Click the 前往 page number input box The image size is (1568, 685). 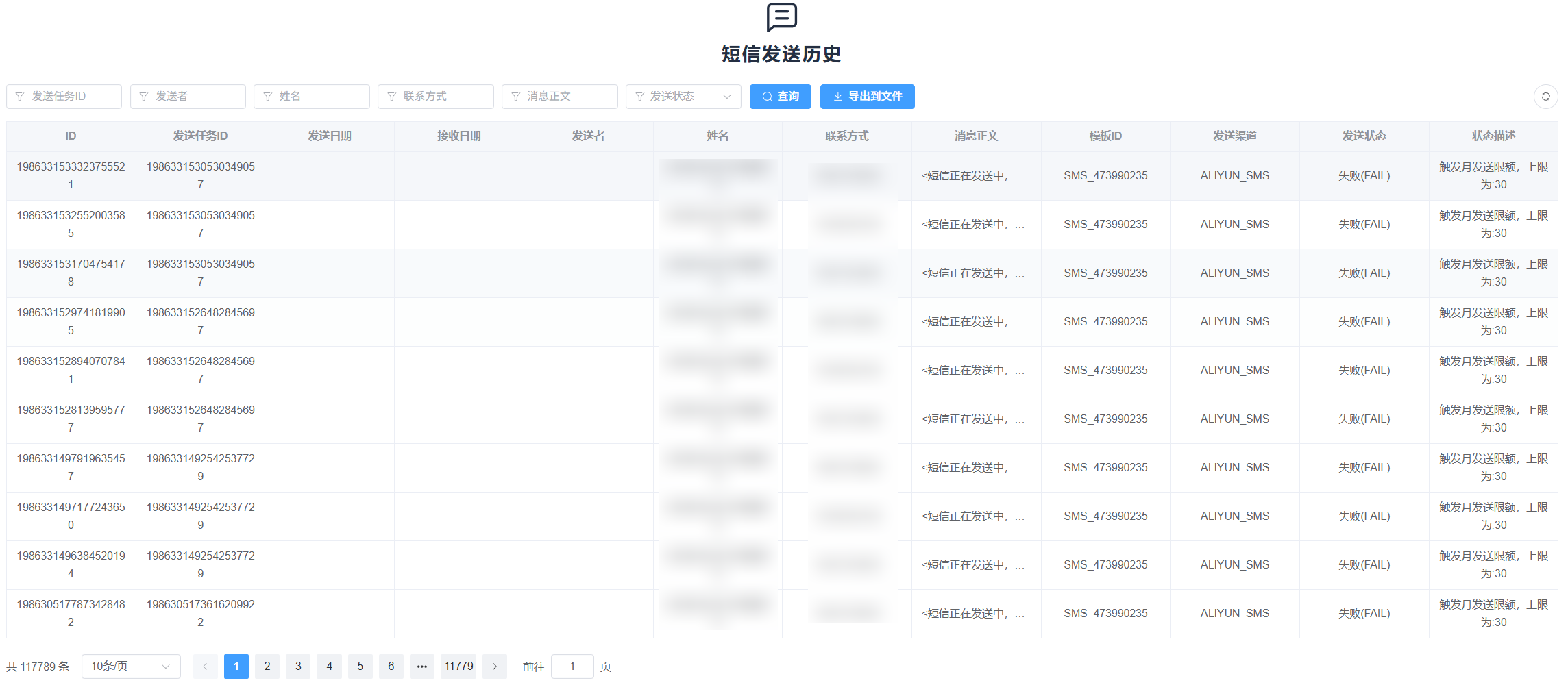(x=572, y=667)
